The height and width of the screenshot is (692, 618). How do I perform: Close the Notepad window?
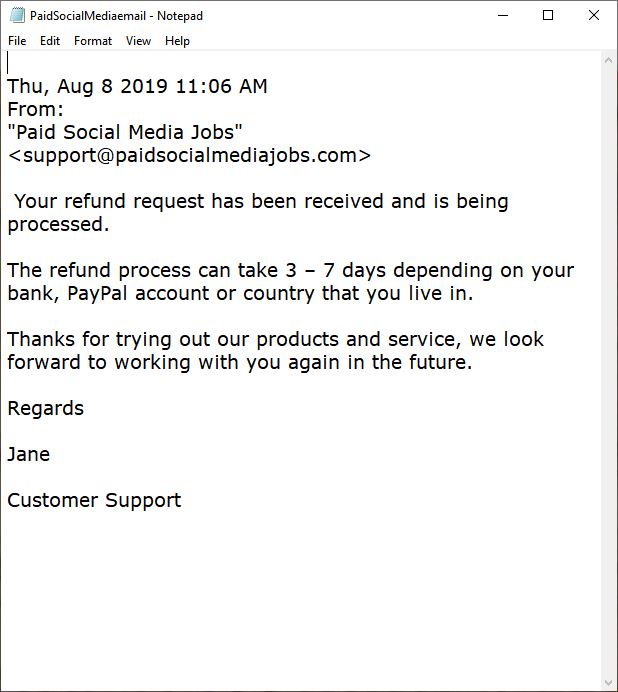[594, 15]
